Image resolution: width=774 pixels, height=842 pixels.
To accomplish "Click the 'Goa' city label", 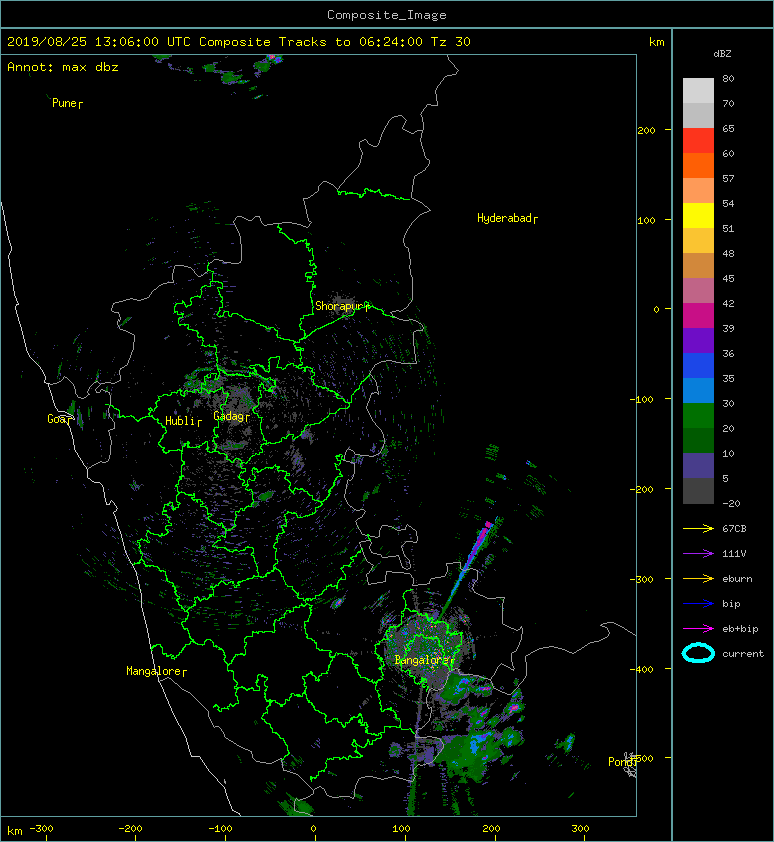I will (57, 419).
